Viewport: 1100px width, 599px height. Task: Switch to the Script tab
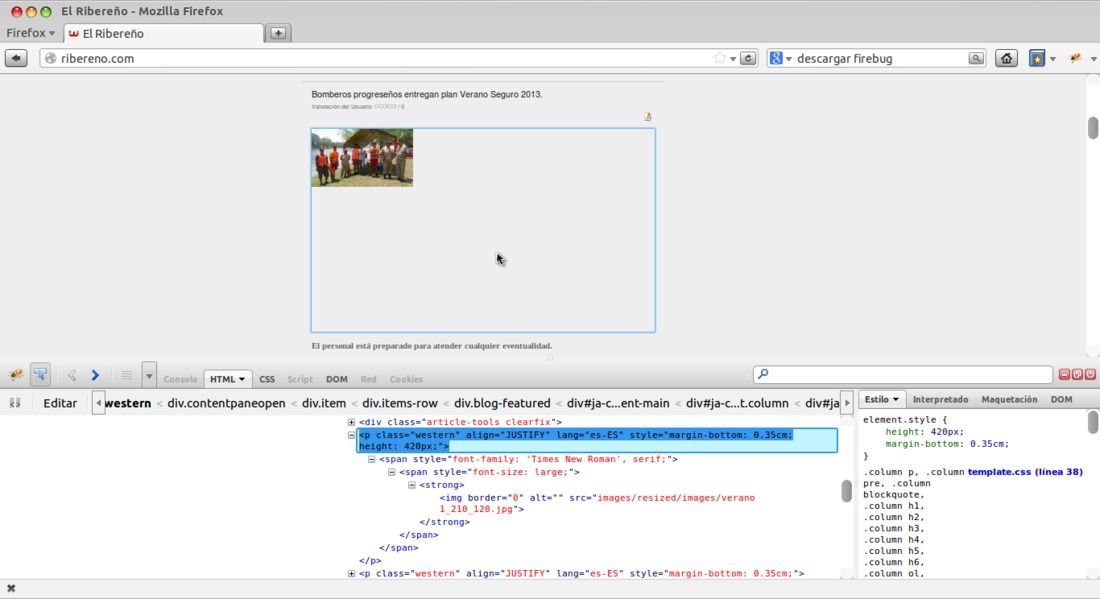[x=300, y=379]
